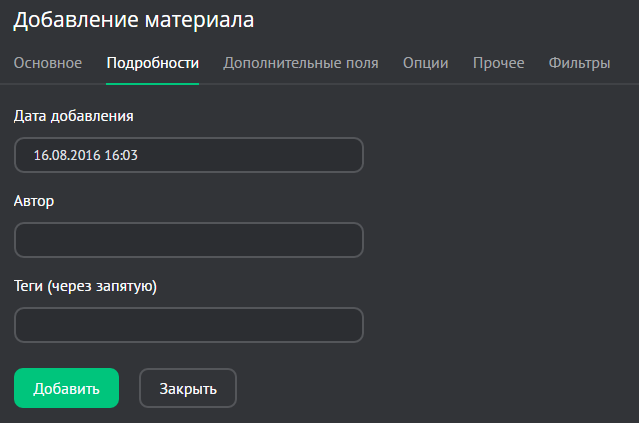Open the Дополнительные поля tab
Screen dimensions: 639x423
point(301,63)
